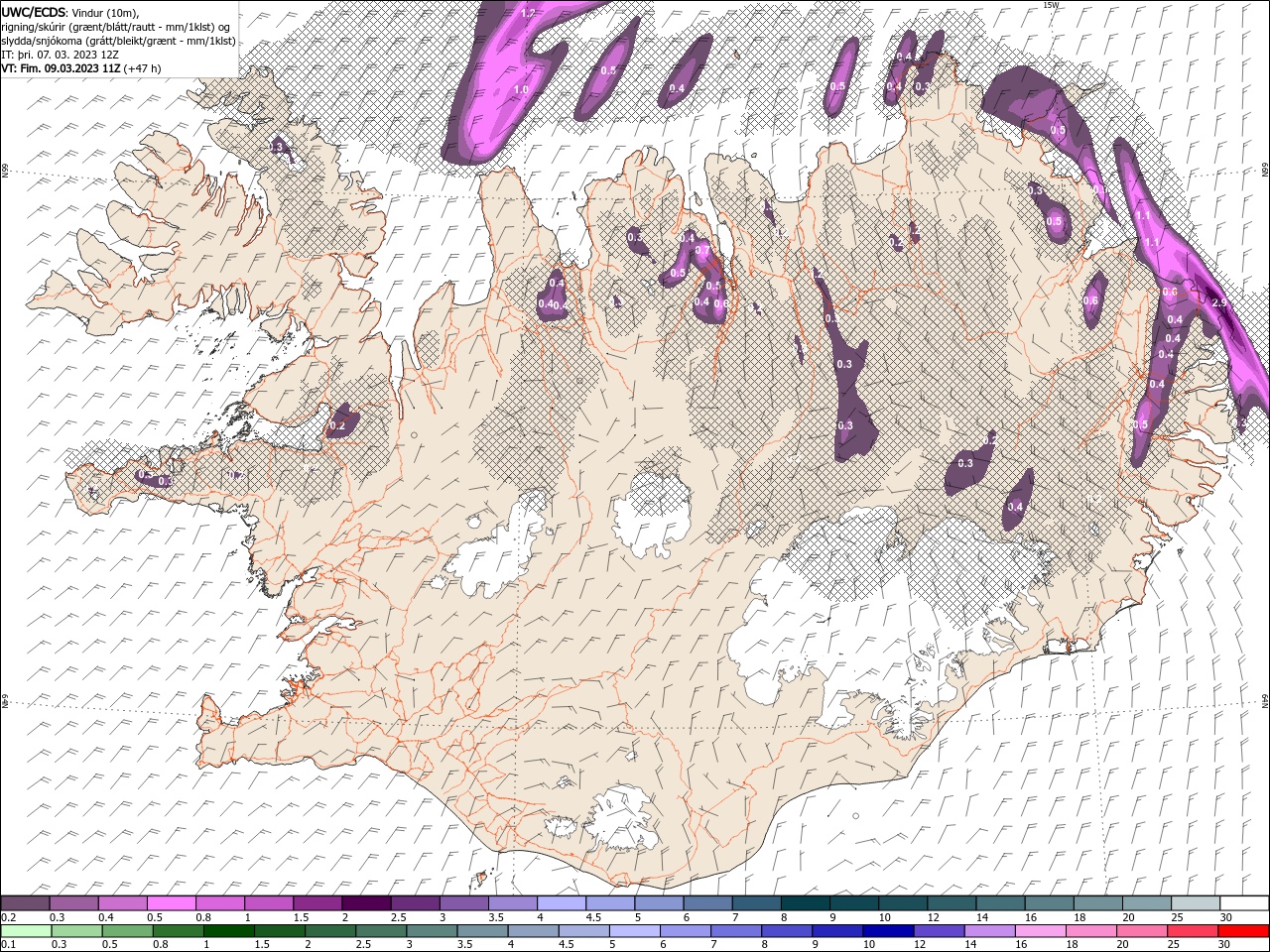The image size is (1270, 952).
Task: Click the pale green 0.1–0.3 rain swatch
Action: 26,931
